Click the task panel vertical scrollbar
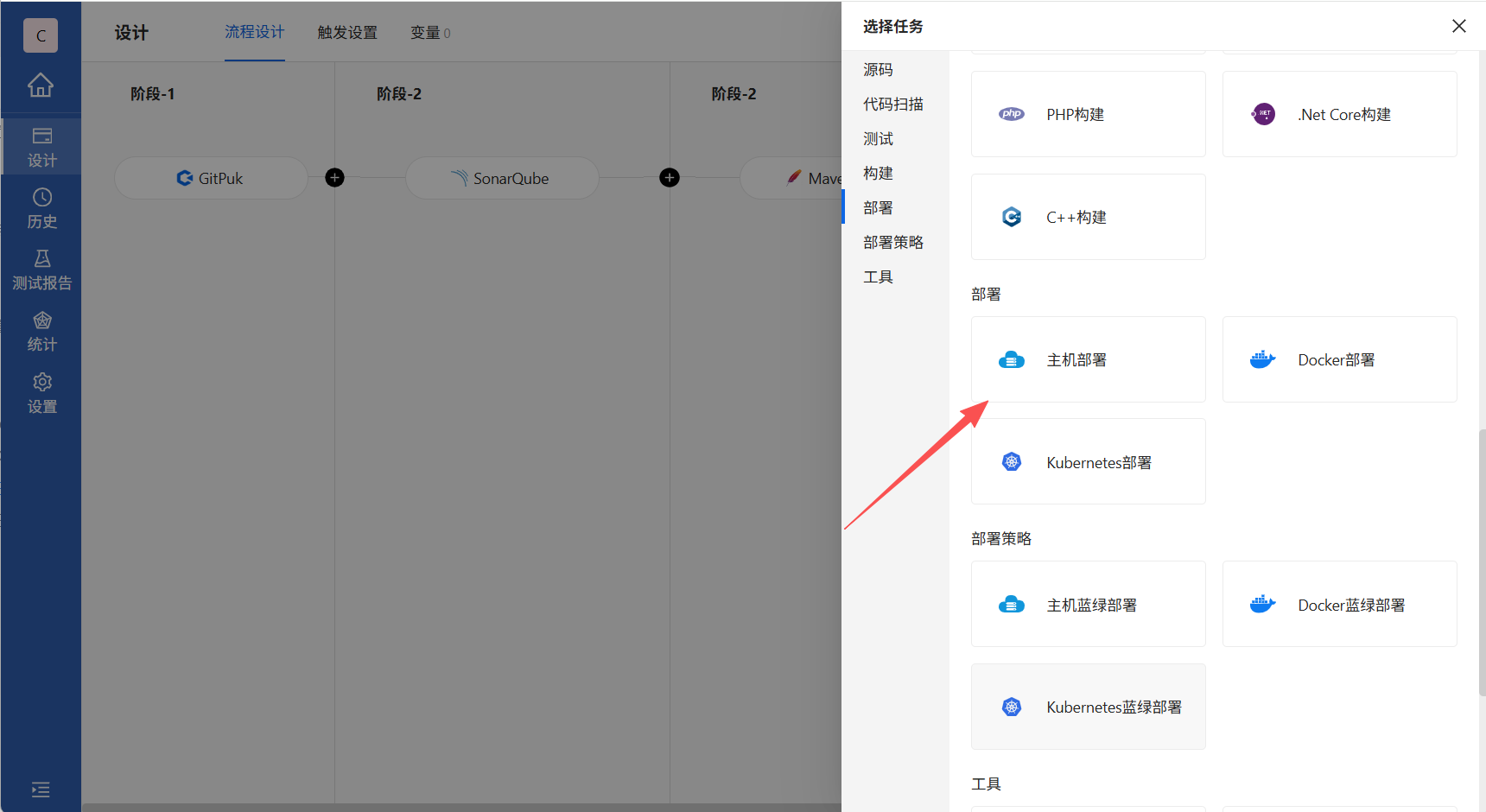The width and height of the screenshot is (1486, 812). coord(1481,561)
